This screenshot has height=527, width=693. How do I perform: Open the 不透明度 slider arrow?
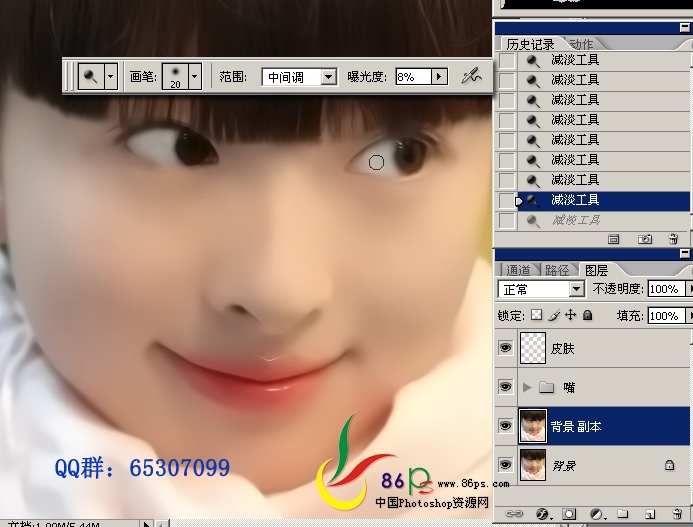pos(689,289)
